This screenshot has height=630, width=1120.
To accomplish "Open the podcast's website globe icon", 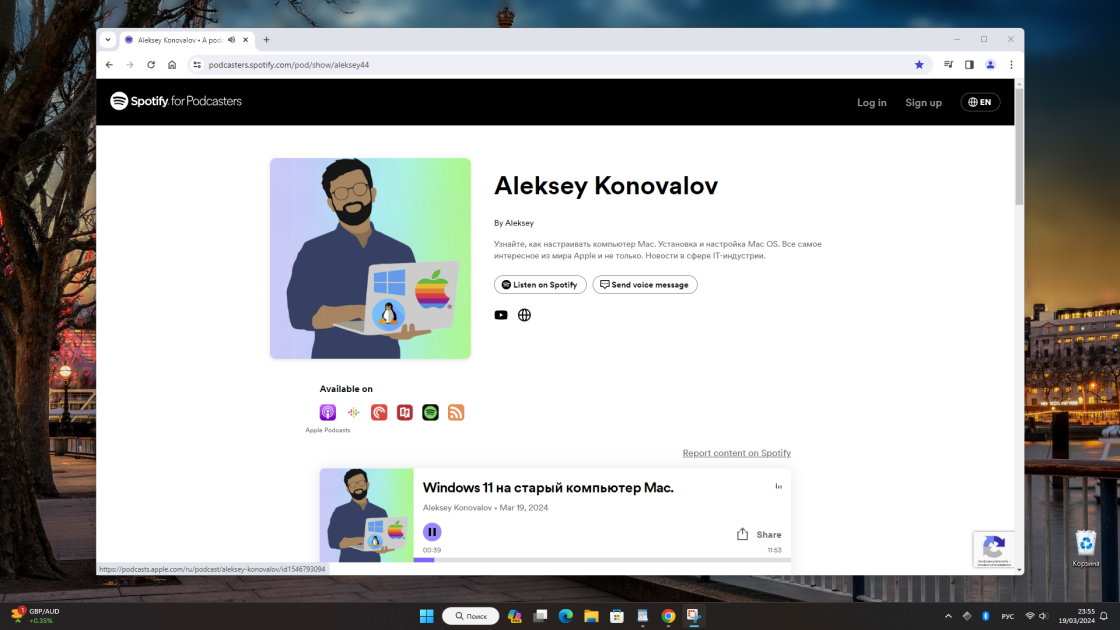I will point(524,315).
